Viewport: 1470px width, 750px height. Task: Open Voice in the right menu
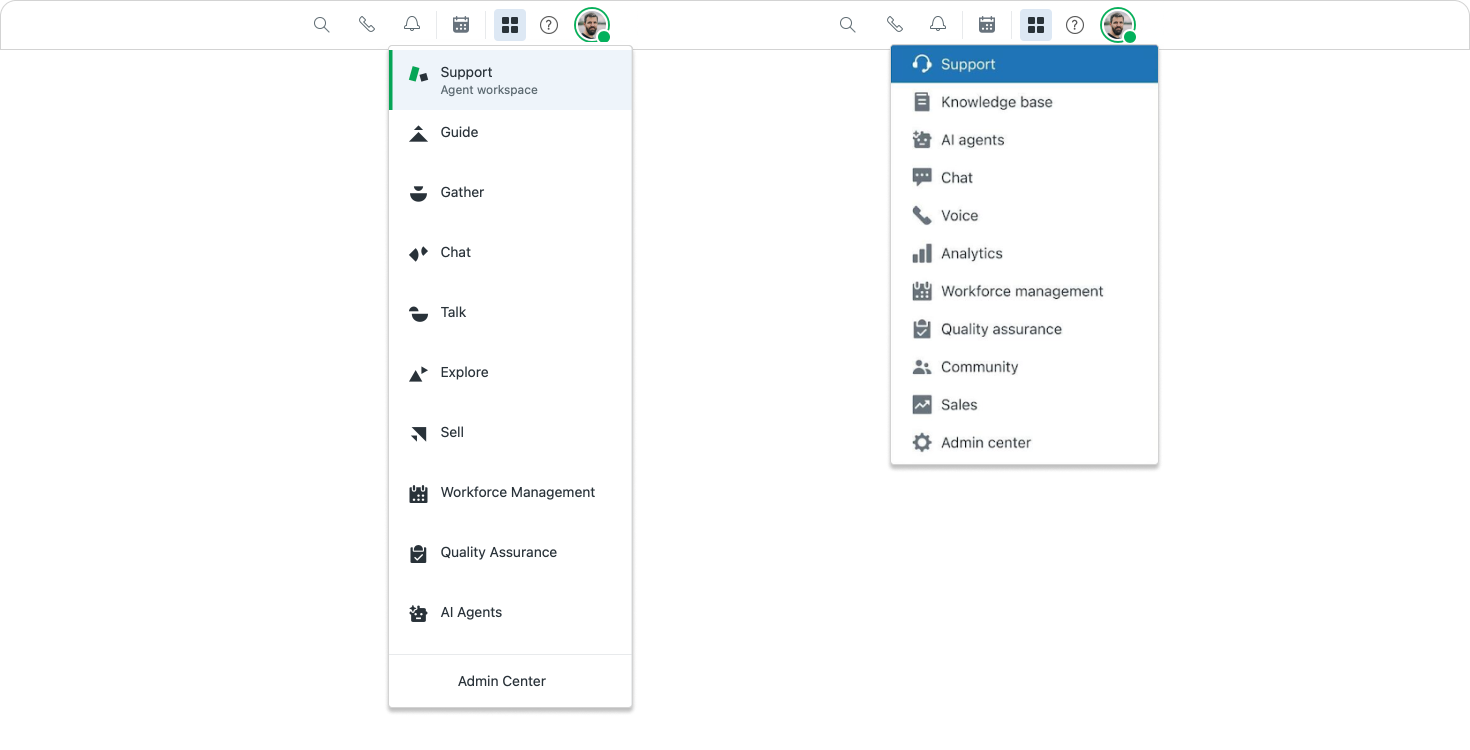(1024, 216)
